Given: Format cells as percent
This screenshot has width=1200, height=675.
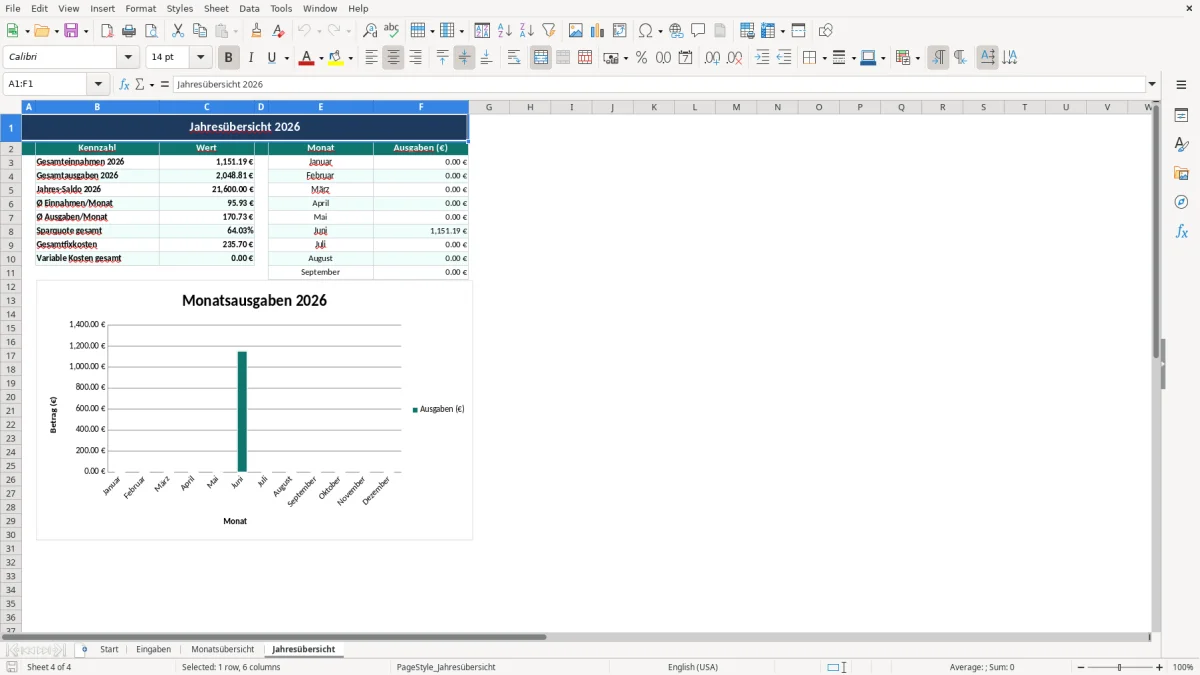Looking at the screenshot, I should point(642,58).
